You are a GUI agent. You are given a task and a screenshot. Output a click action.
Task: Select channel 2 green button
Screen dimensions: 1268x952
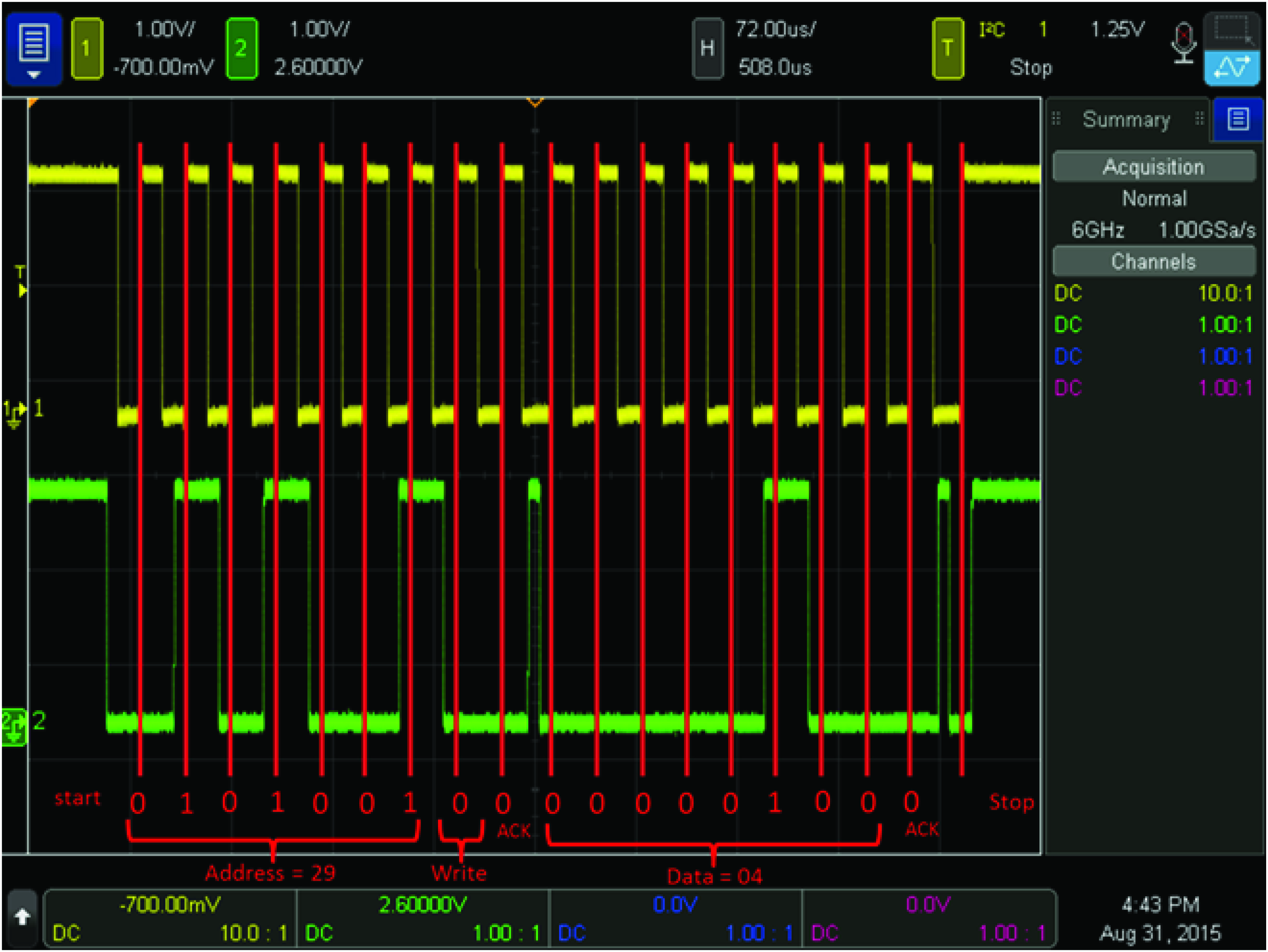point(241,48)
